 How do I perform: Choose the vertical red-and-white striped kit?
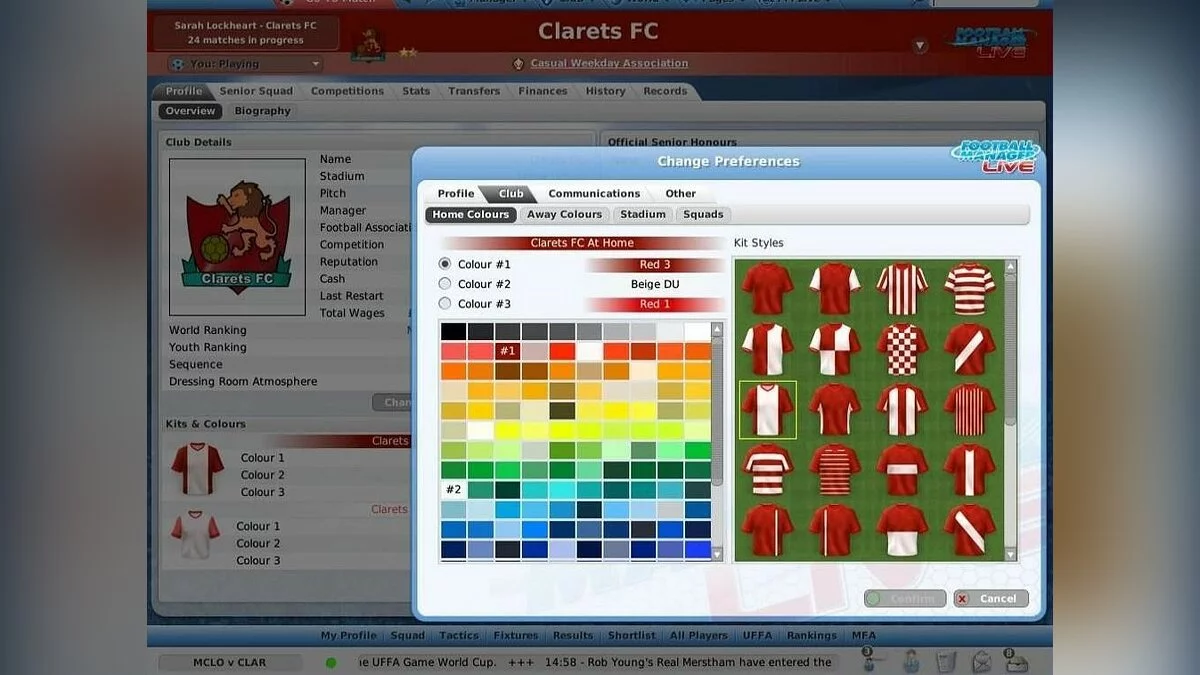[x=902, y=289]
